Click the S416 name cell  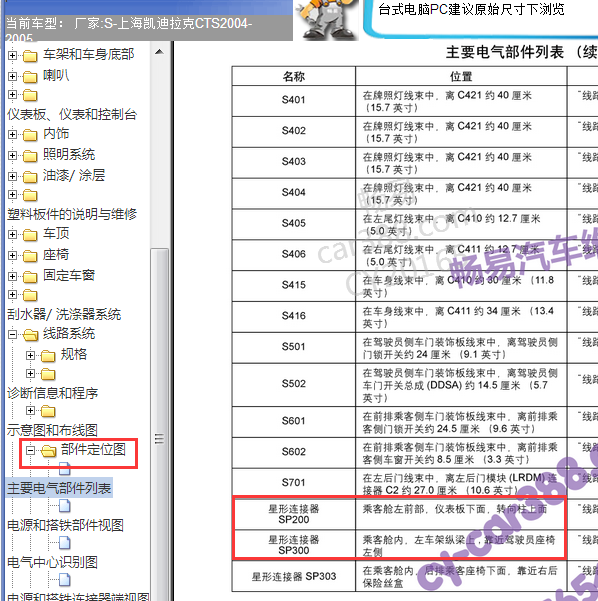tap(294, 317)
